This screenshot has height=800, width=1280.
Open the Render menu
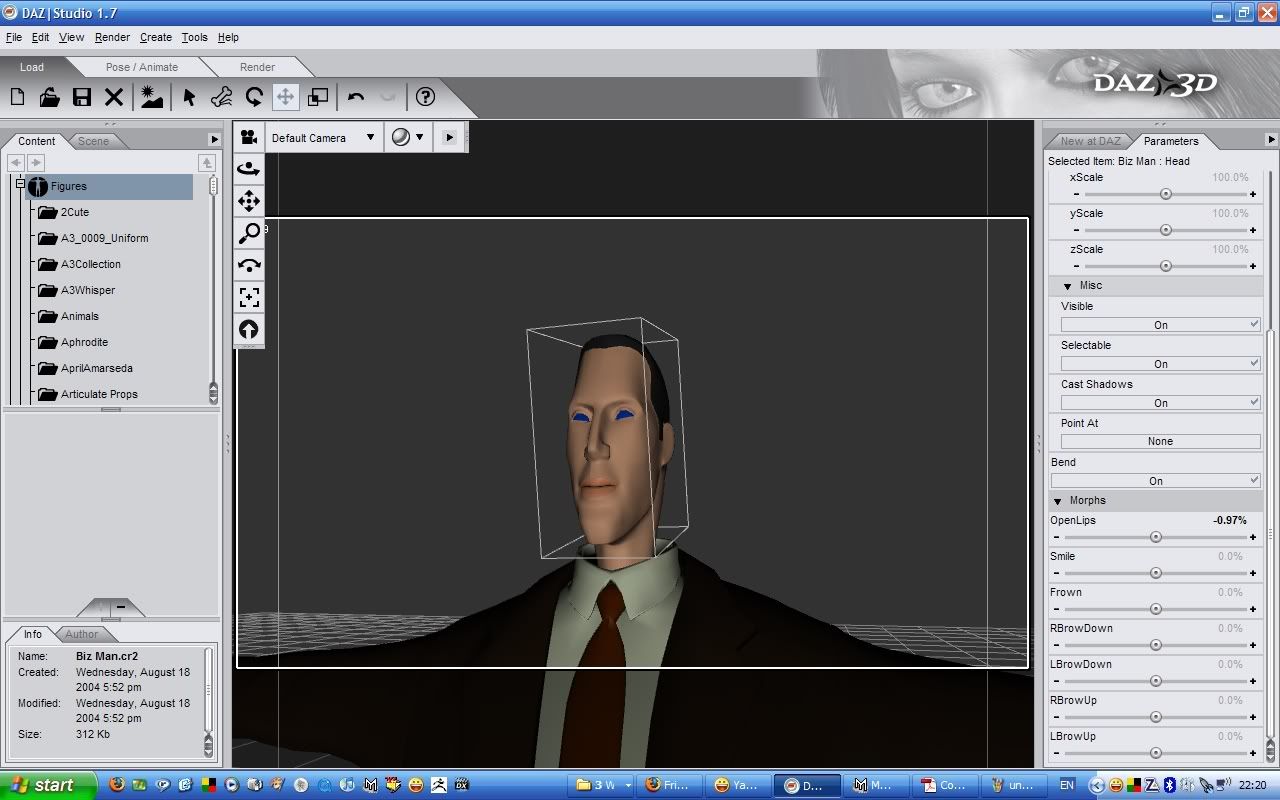coord(112,37)
